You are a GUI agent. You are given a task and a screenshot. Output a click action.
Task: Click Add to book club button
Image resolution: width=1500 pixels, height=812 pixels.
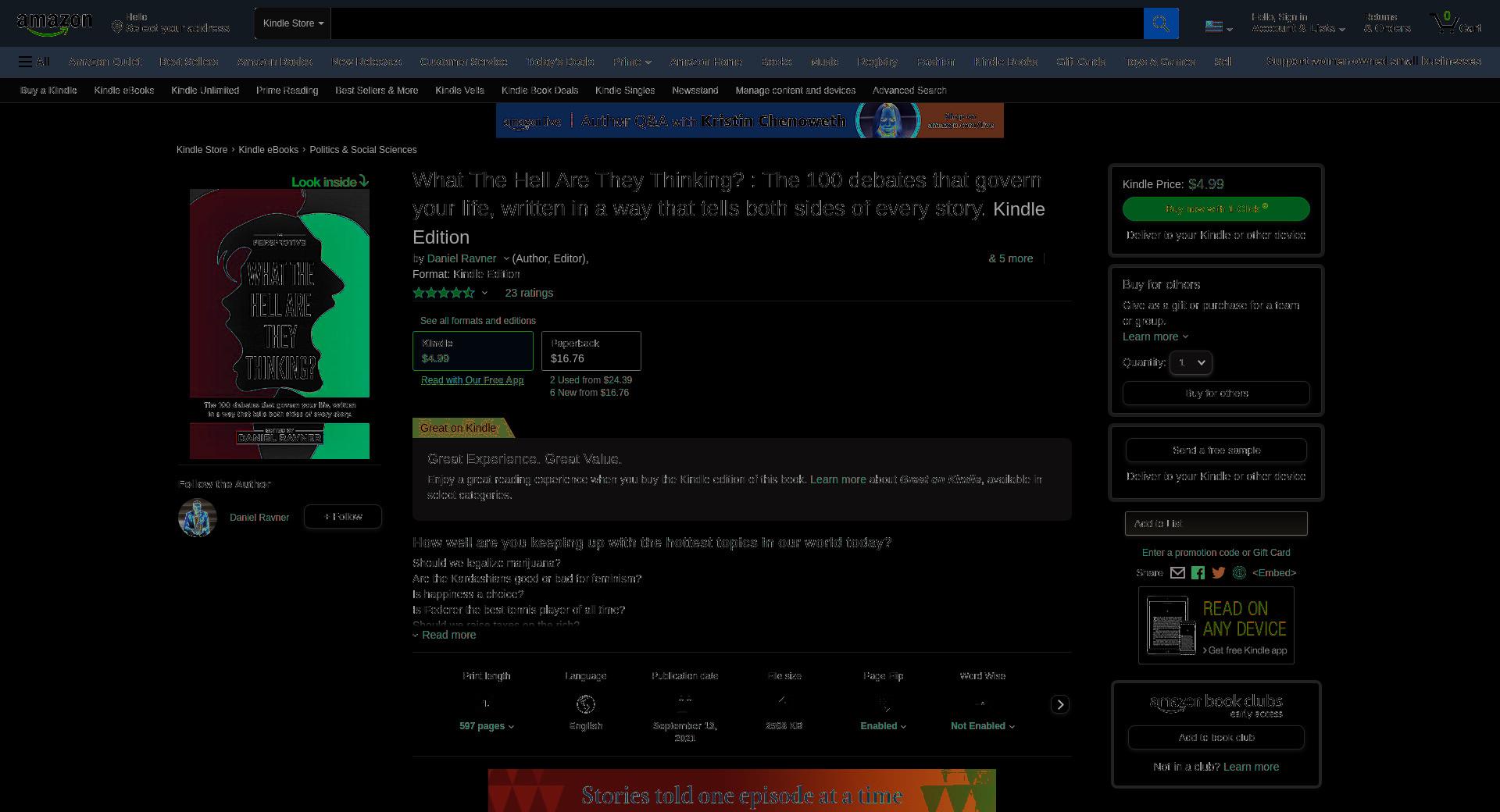pos(1216,738)
